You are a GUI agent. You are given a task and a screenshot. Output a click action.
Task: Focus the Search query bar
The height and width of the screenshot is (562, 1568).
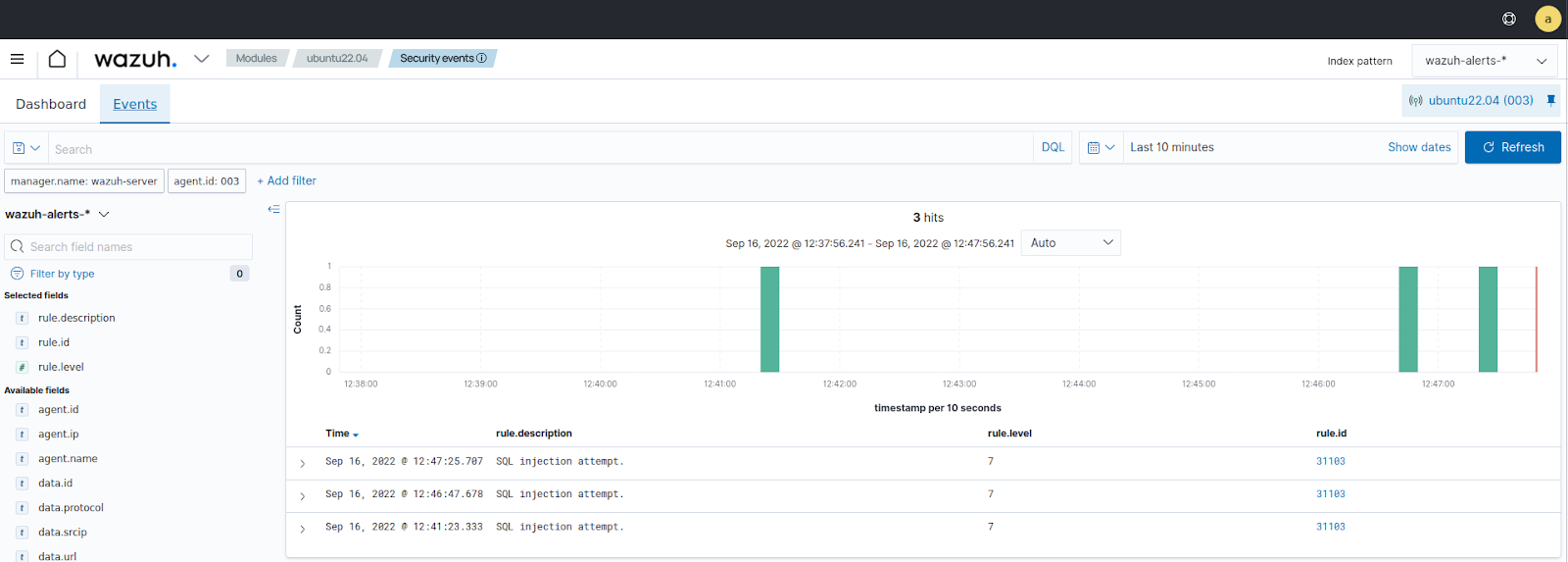coord(540,148)
